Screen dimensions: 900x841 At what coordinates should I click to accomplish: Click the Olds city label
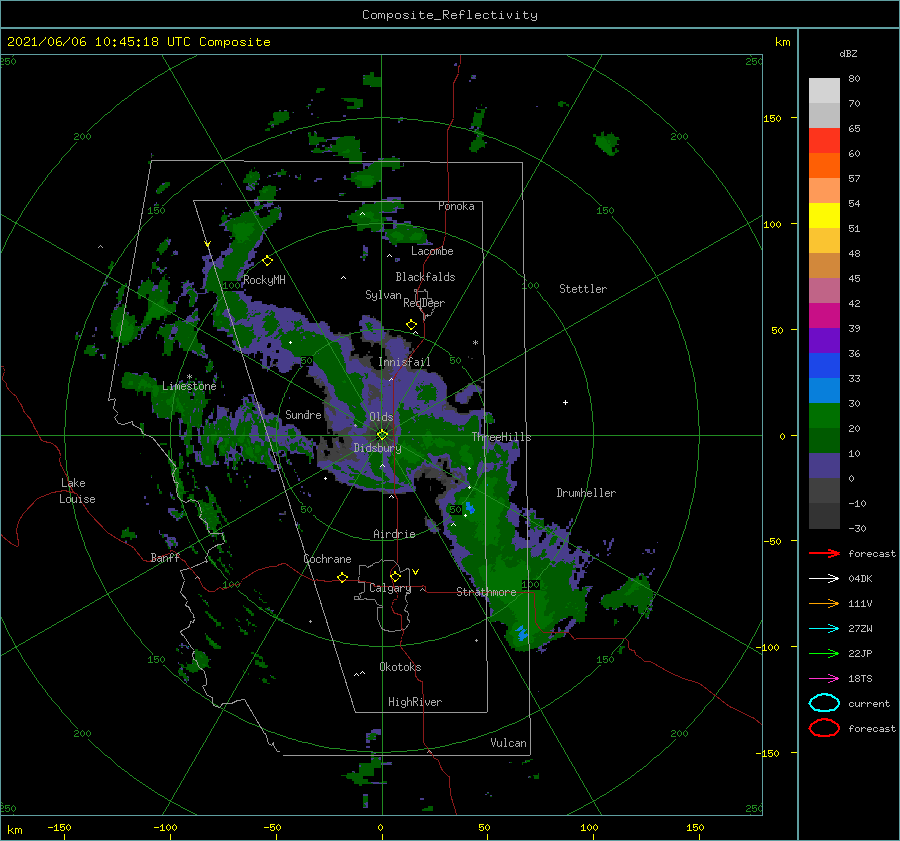(381, 417)
